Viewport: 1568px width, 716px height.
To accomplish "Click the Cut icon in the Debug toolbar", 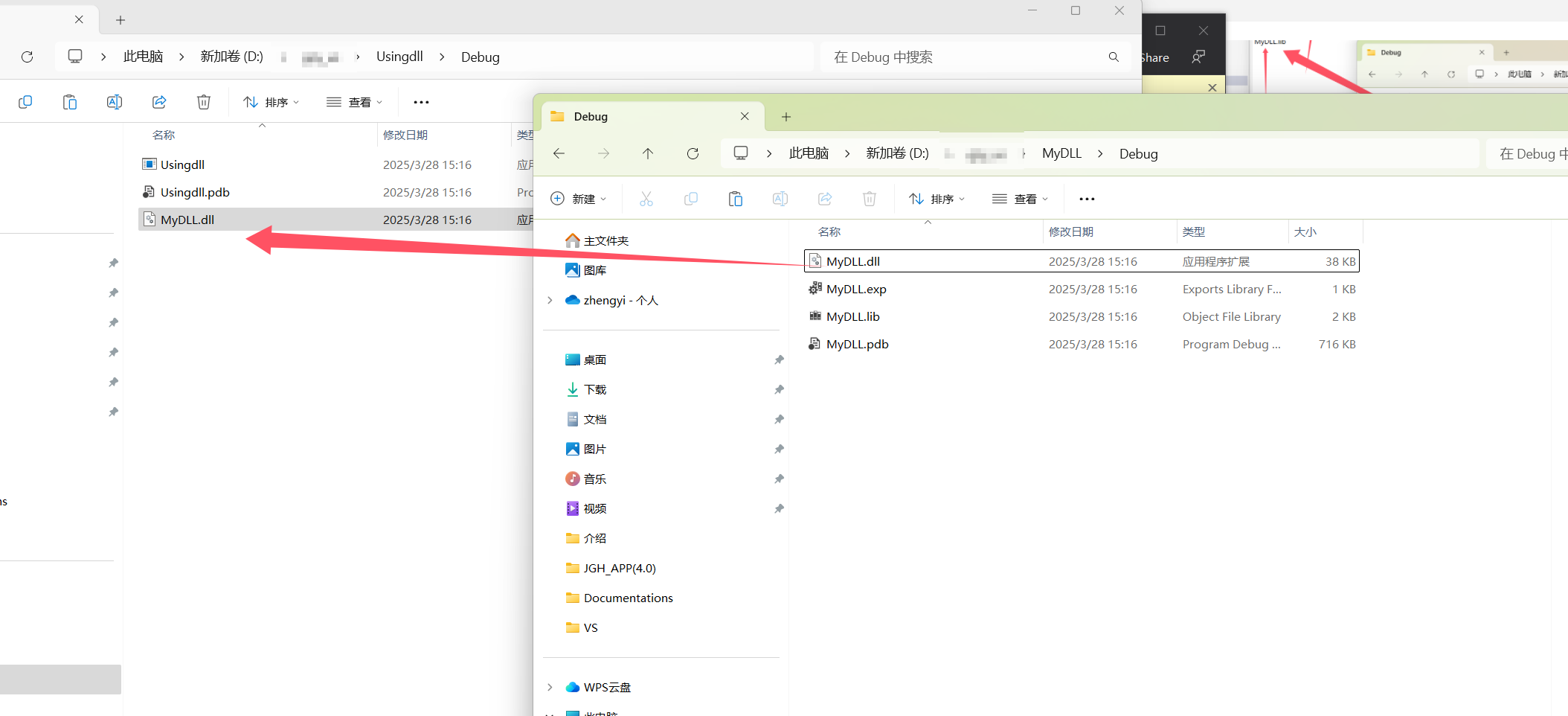I will pyautogui.click(x=646, y=199).
